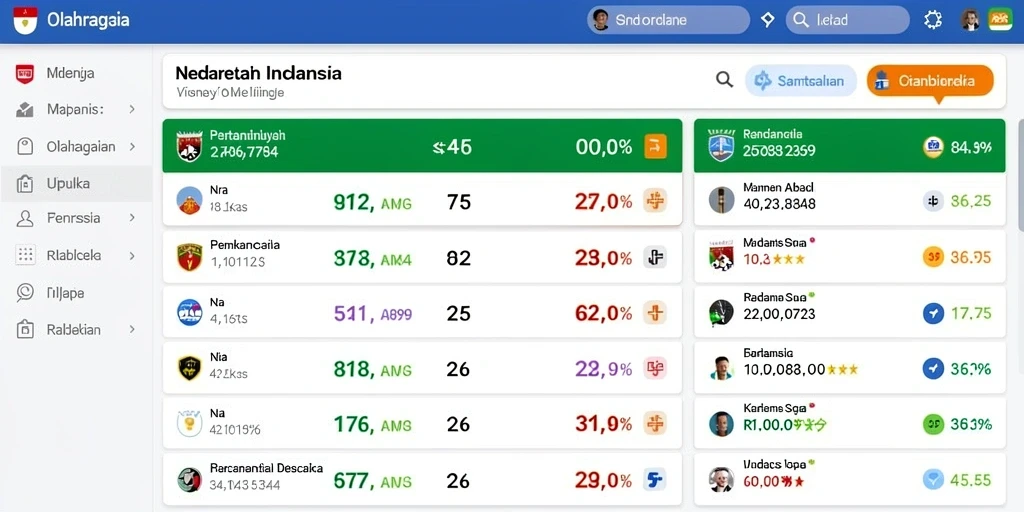This screenshot has height=512, width=1024.
Task: Click the Karlems Sga player avatar
Action: [x=722, y=424]
